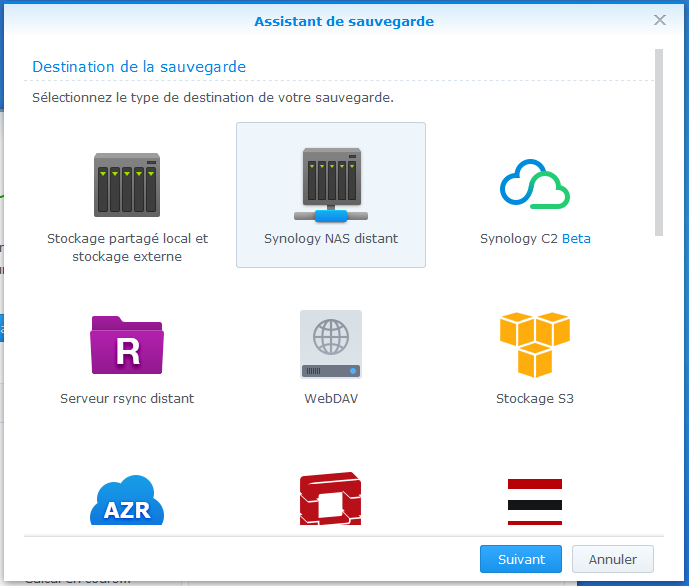Select the local shared storage server icon
Screen dimensions: 689x586
click(126, 185)
